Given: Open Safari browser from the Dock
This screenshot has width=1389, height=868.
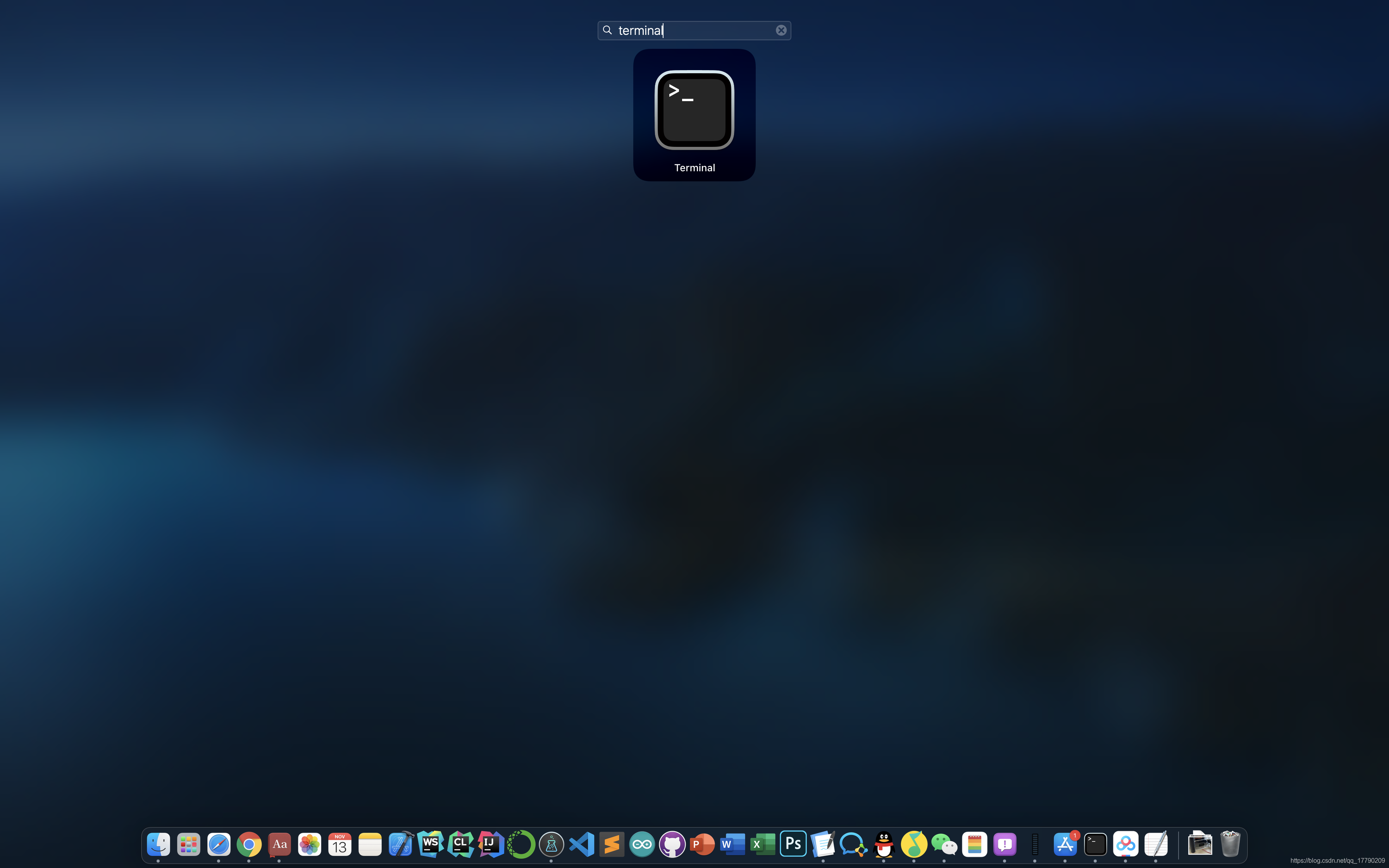Looking at the screenshot, I should (219, 844).
